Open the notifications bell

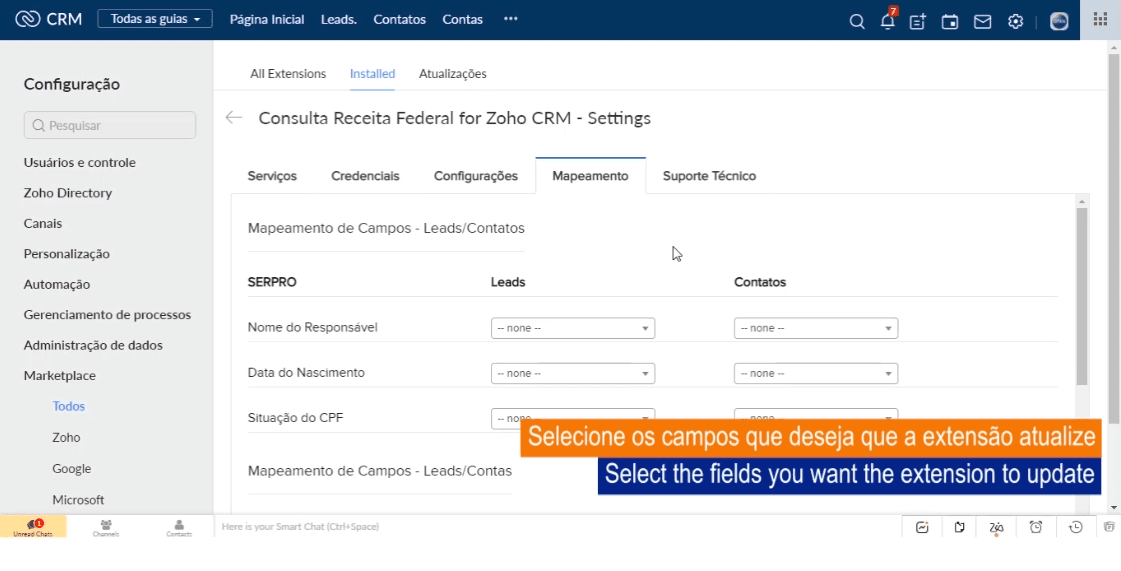click(x=887, y=21)
